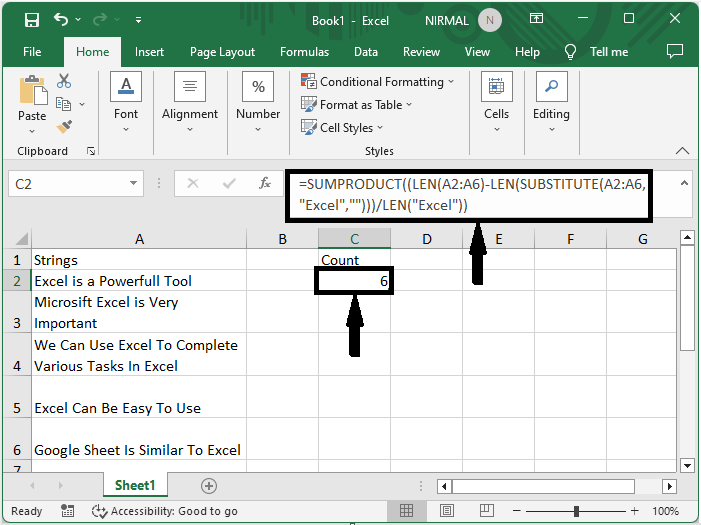The width and height of the screenshot is (701, 525).
Task: Open the Cells group button
Action: pyautogui.click(x=496, y=102)
